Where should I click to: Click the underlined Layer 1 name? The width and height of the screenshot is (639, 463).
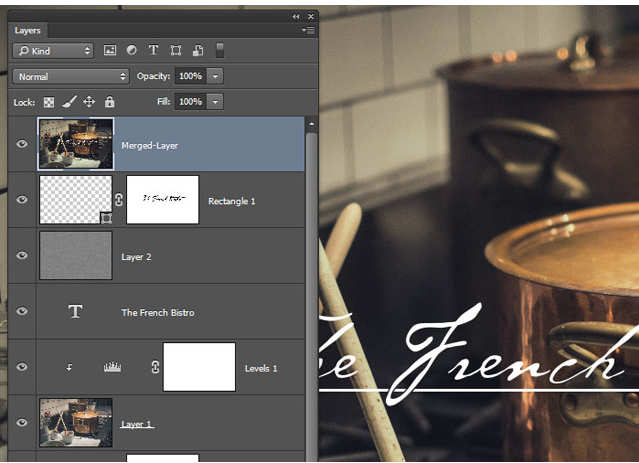(x=137, y=424)
